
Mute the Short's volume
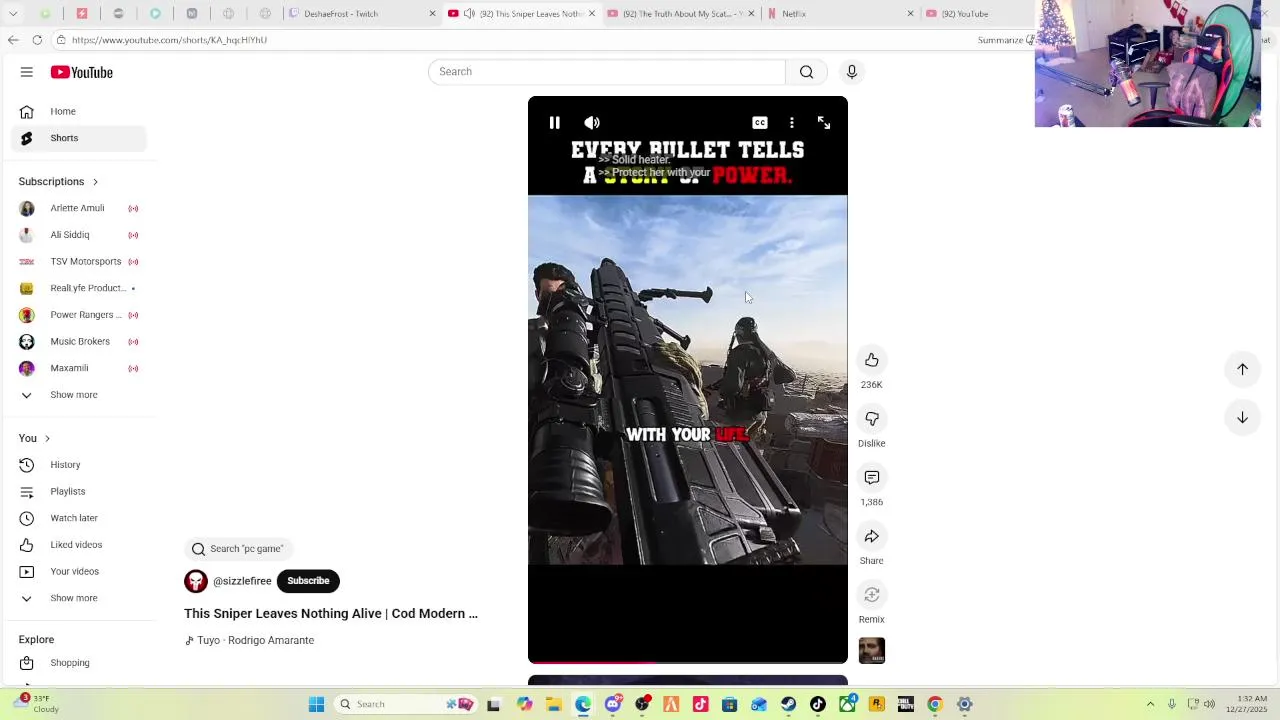tap(592, 123)
